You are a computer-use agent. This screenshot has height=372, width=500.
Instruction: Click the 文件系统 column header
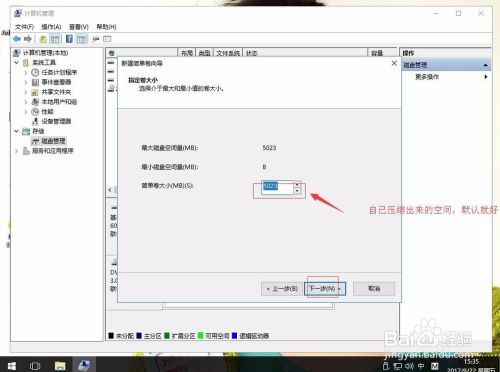click(228, 53)
